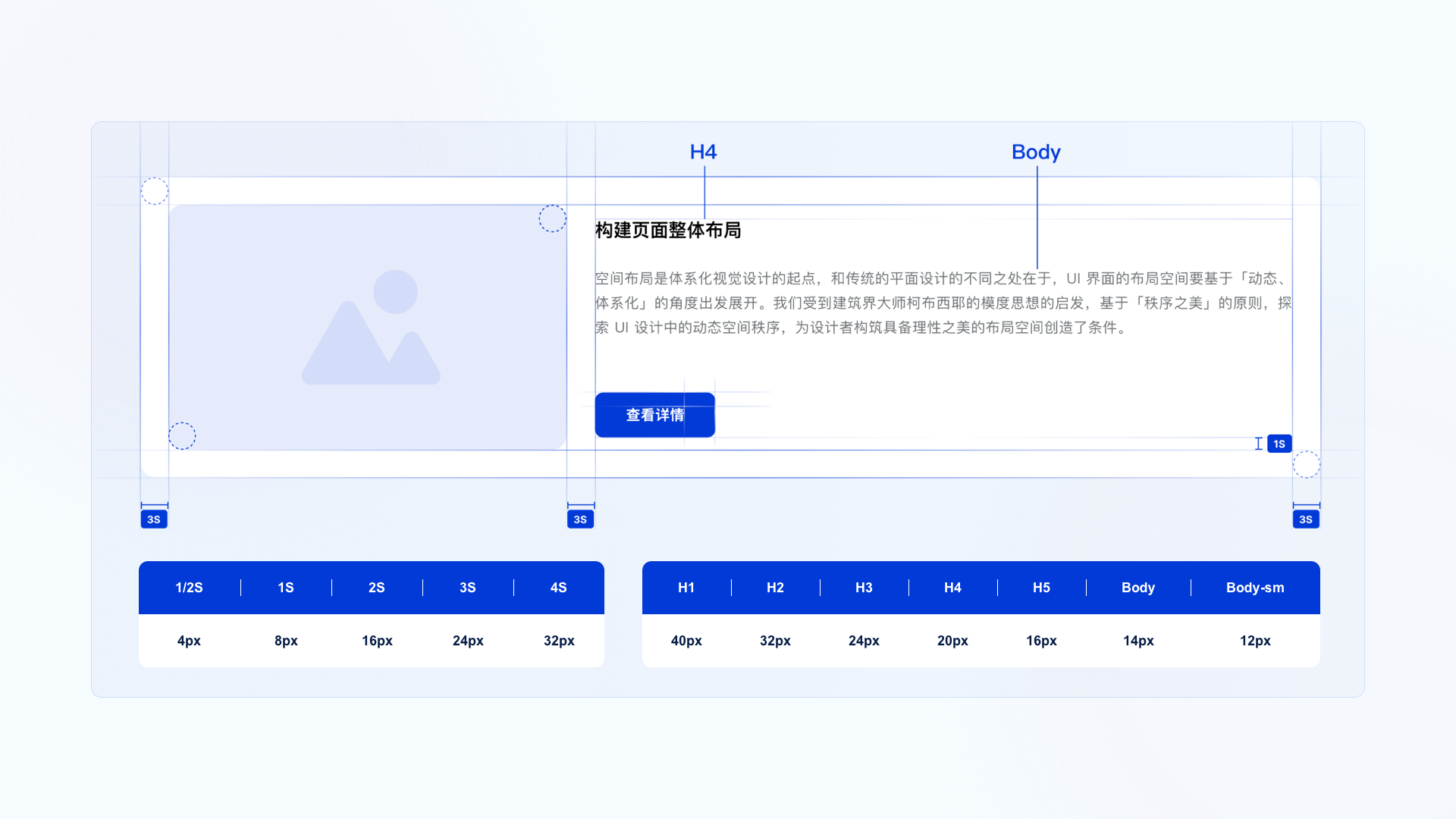Click the dashed circle at image's top-right corner
The height and width of the screenshot is (819, 1456).
pyautogui.click(x=553, y=218)
